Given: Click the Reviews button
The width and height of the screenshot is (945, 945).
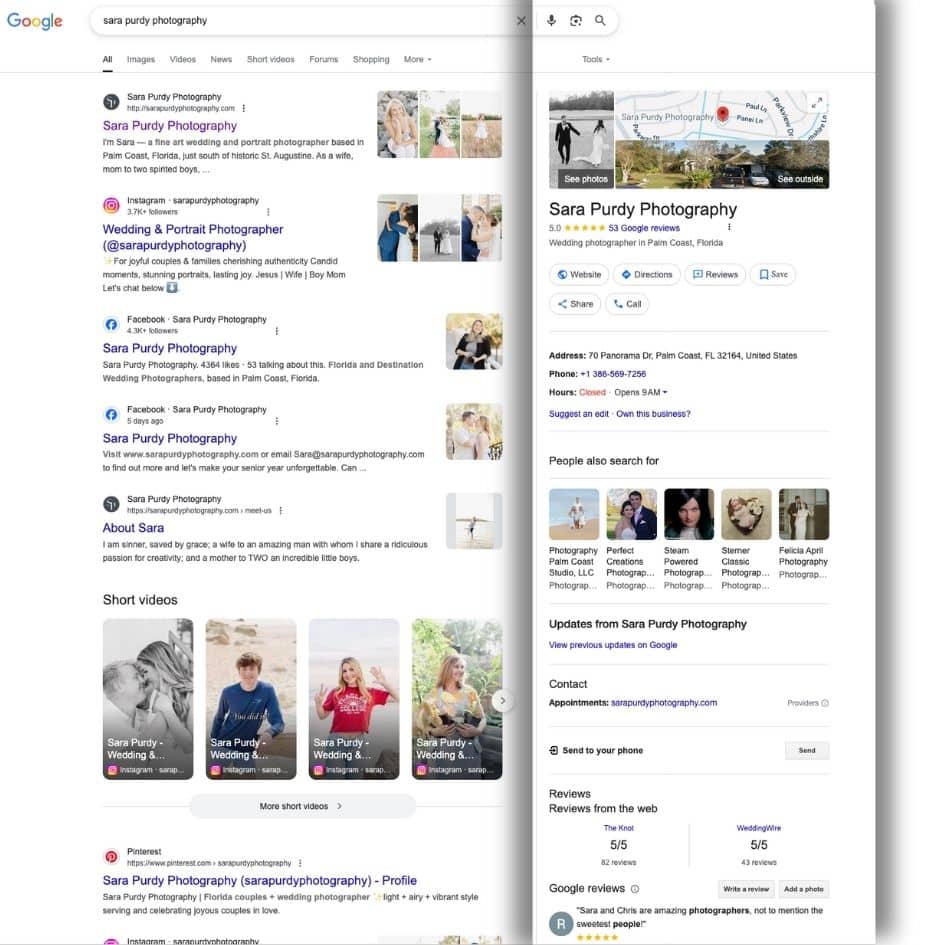Looking at the screenshot, I should tap(715, 275).
